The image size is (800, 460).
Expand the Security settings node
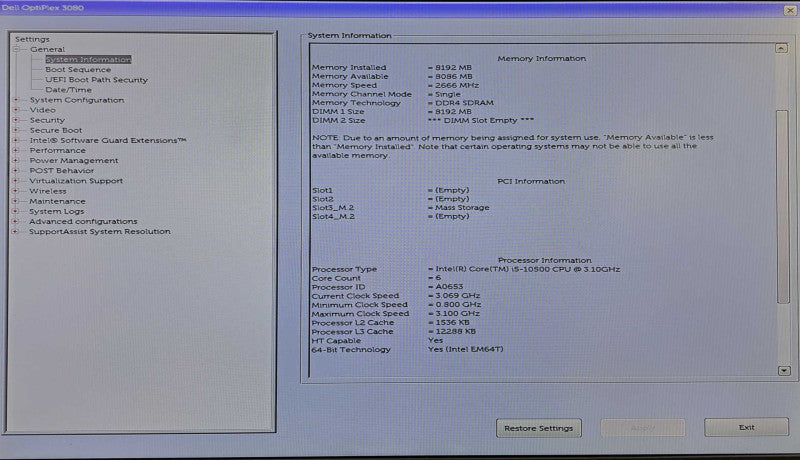tap(16, 120)
